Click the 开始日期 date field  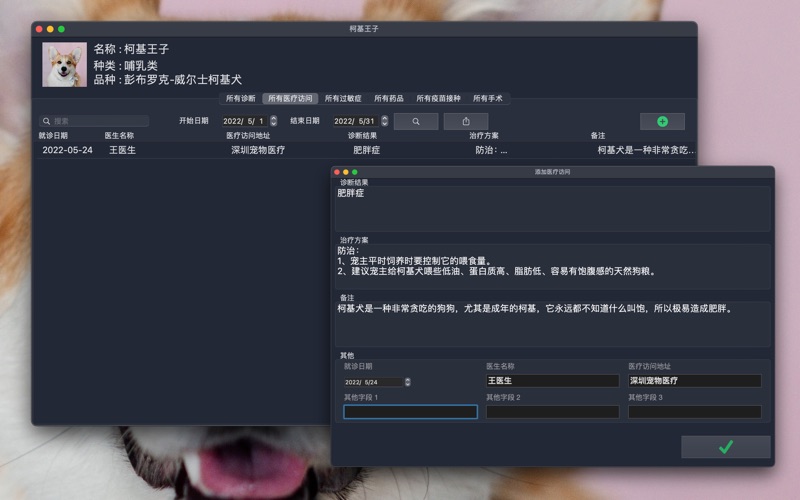(244, 121)
